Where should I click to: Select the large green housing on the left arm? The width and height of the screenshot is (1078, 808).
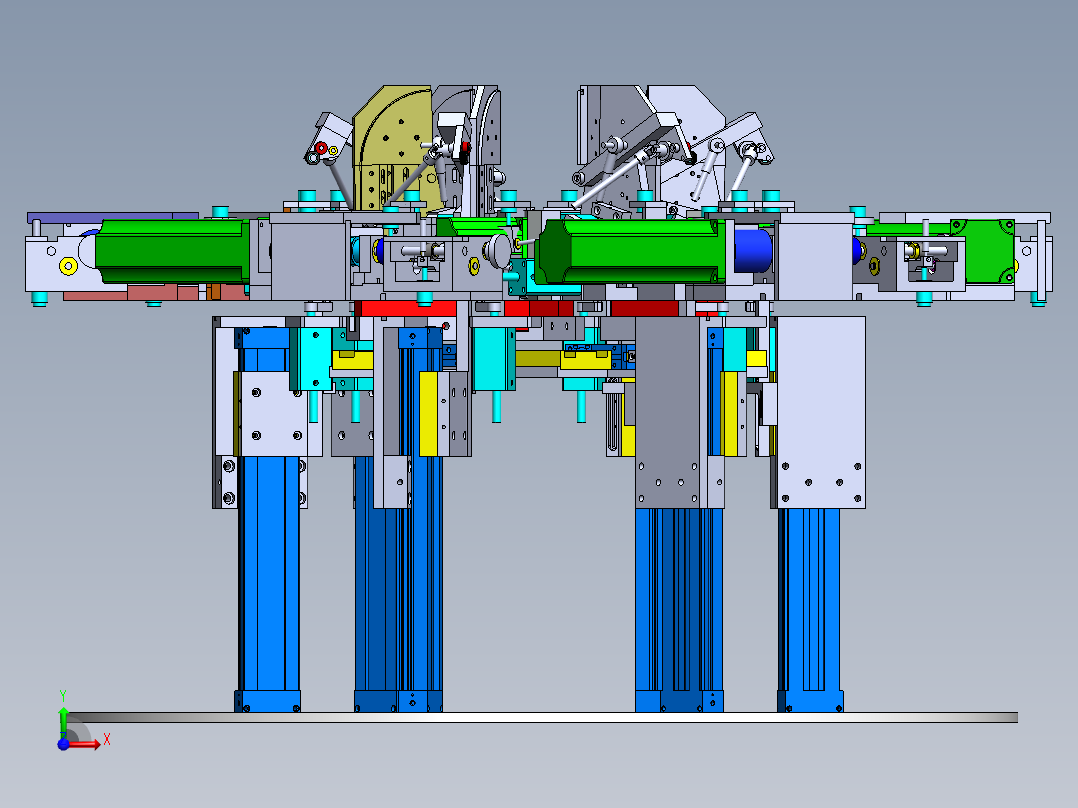[172, 252]
